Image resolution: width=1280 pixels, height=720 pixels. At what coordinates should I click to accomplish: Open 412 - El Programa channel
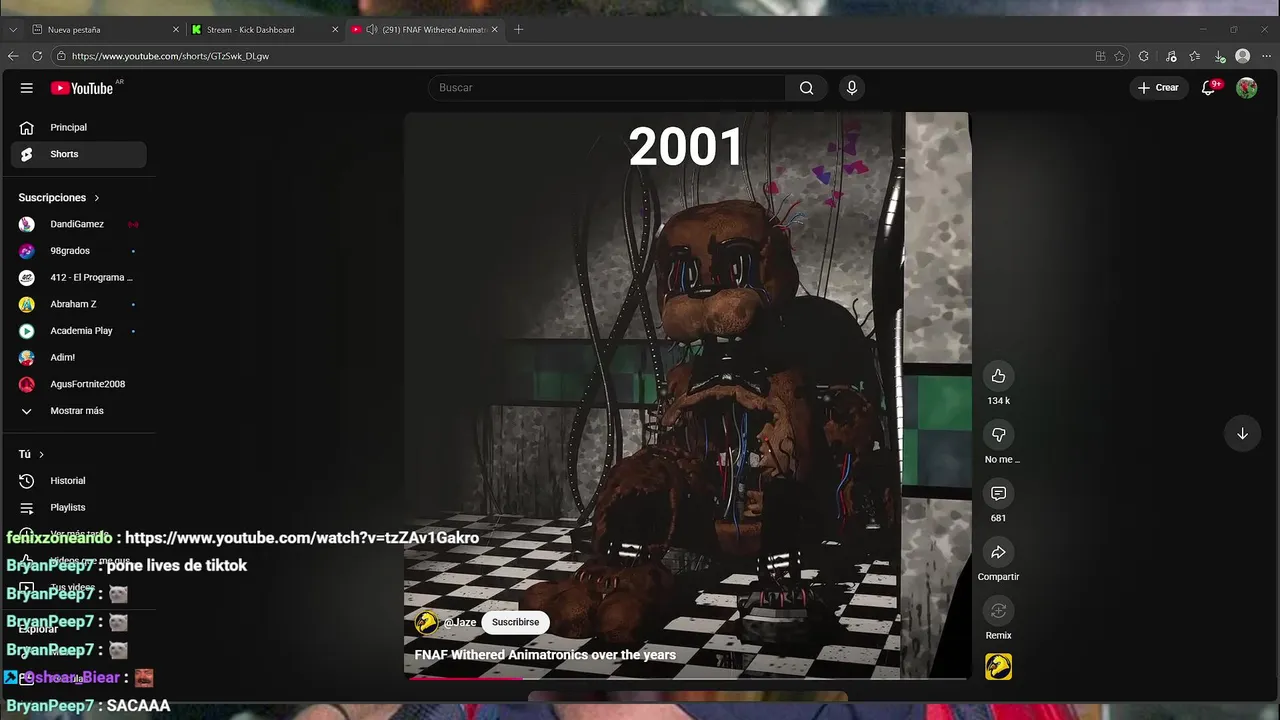click(x=78, y=278)
